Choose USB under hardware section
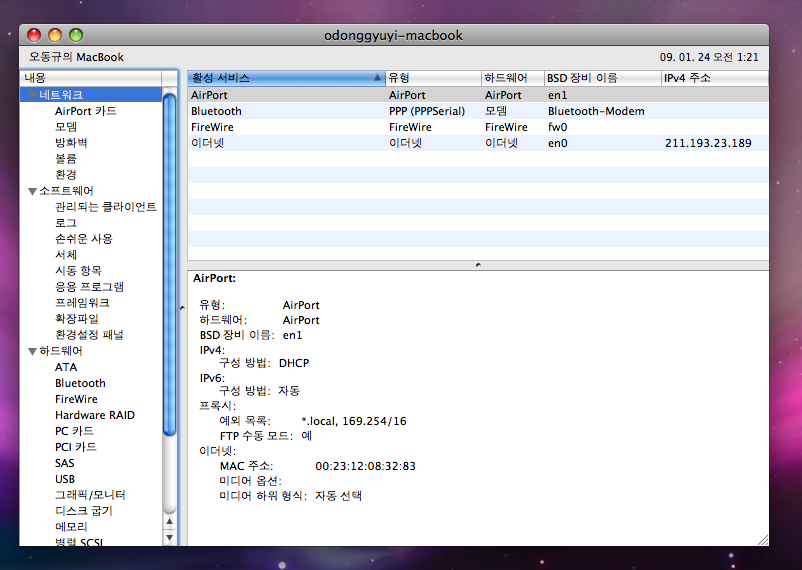Image resolution: width=802 pixels, height=570 pixels. pyautogui.click(x=65, y=479)
